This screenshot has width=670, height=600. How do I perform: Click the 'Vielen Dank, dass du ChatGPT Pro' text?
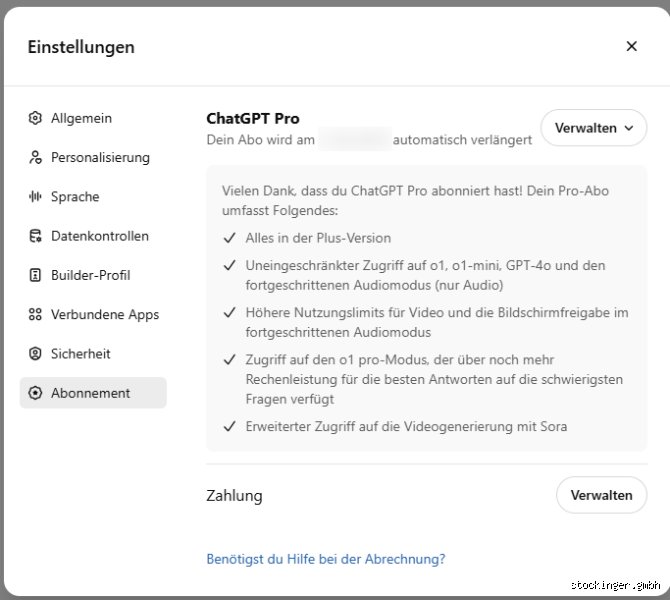pyautogui.click(x=415, y=200)
